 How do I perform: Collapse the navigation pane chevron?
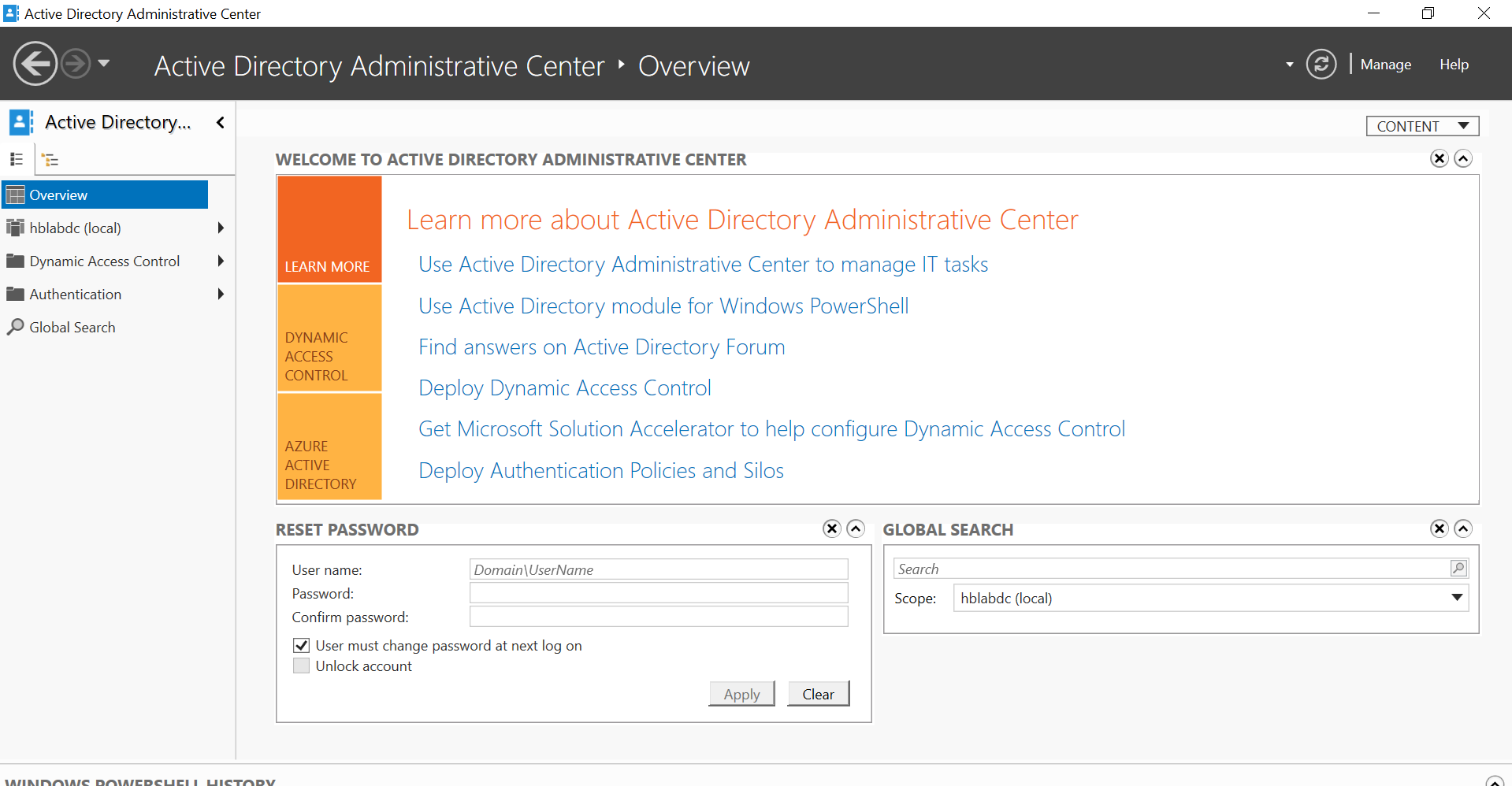click(221, 122)
